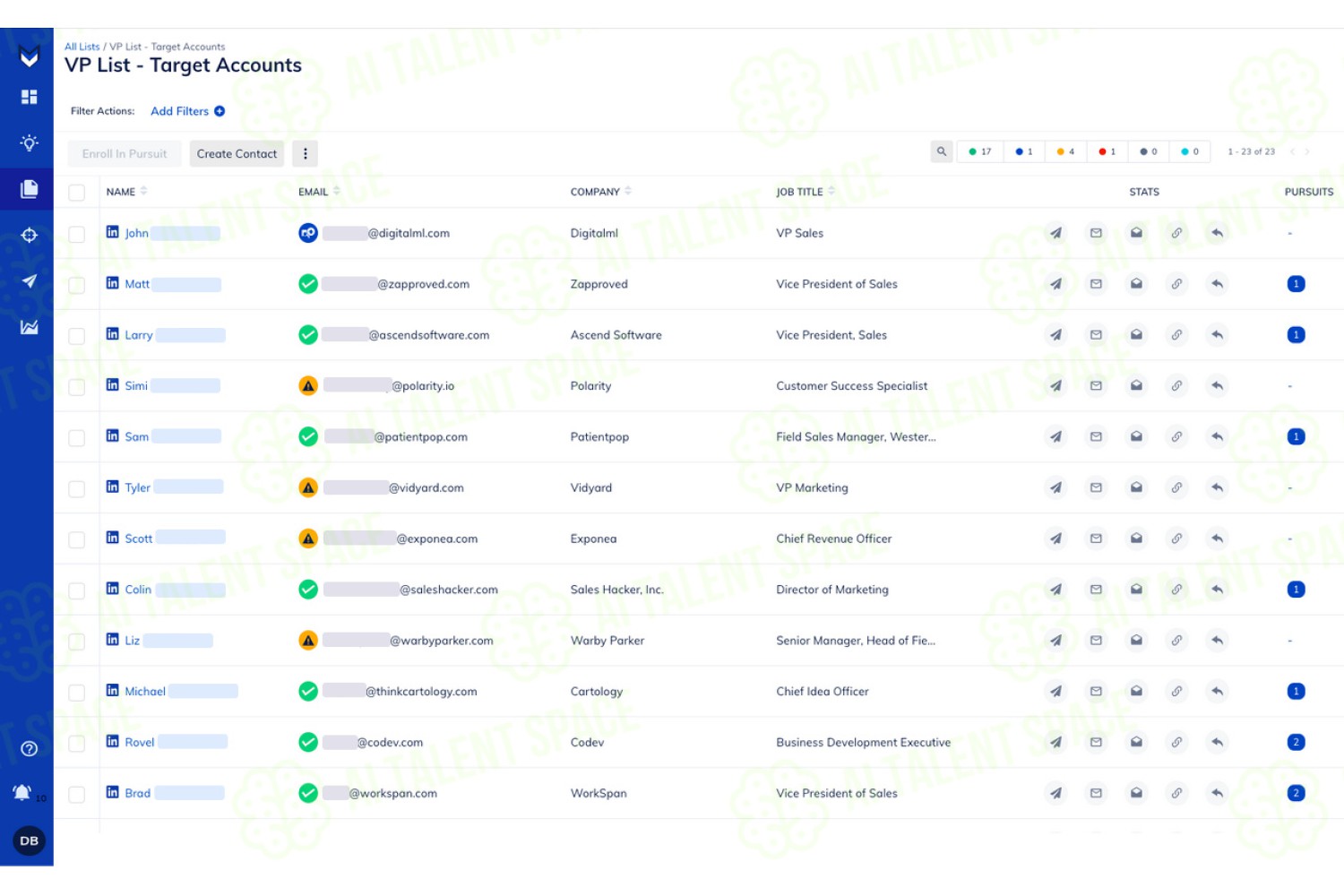Open contact name Tyler
Screen dimensions: 1344x896
click(x=137, y=487)
